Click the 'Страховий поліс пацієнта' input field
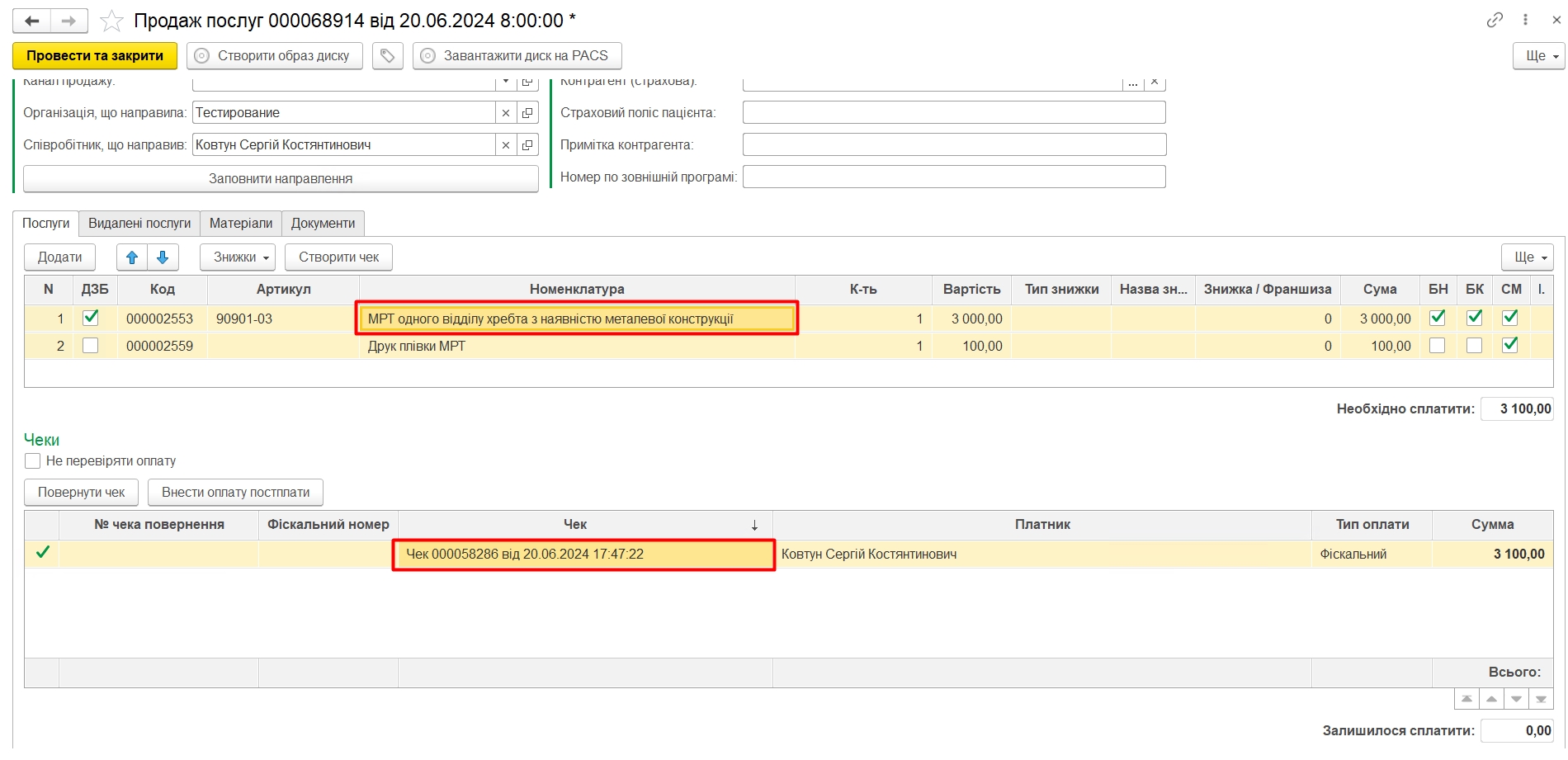This screenshot has width=1568, height=760. 953,113
